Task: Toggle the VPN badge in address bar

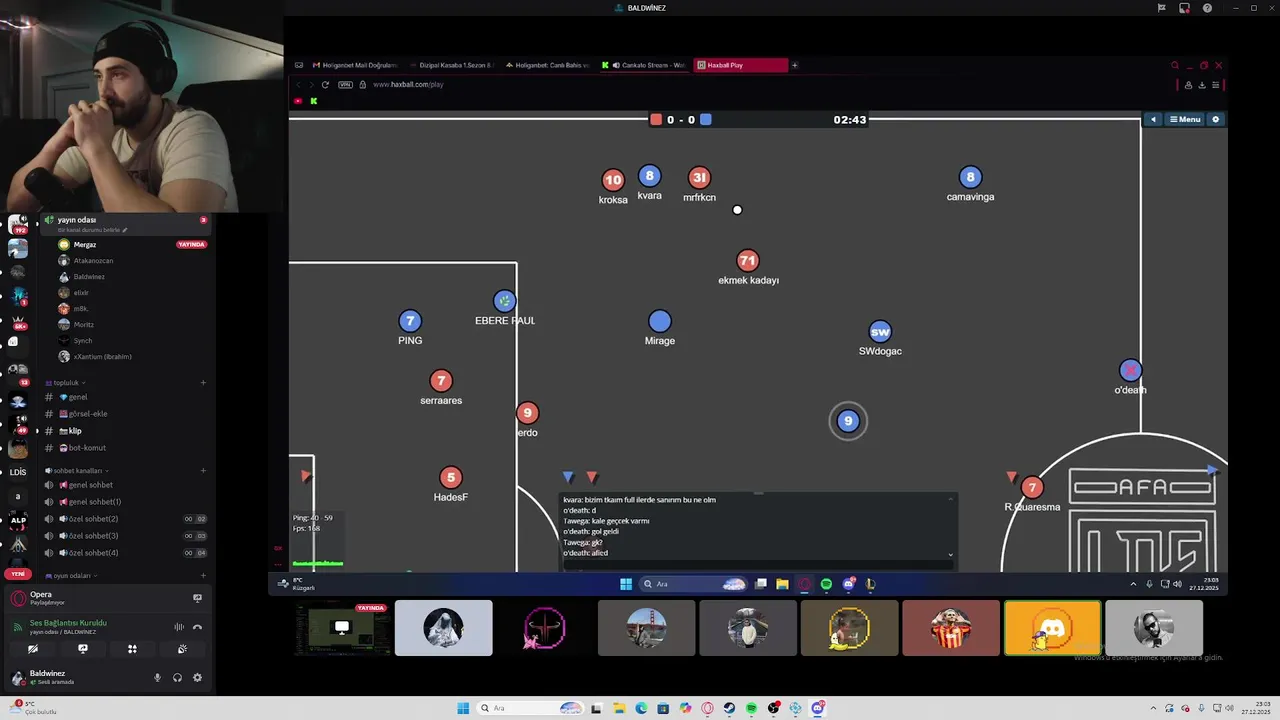Action: tap(345, 84)
